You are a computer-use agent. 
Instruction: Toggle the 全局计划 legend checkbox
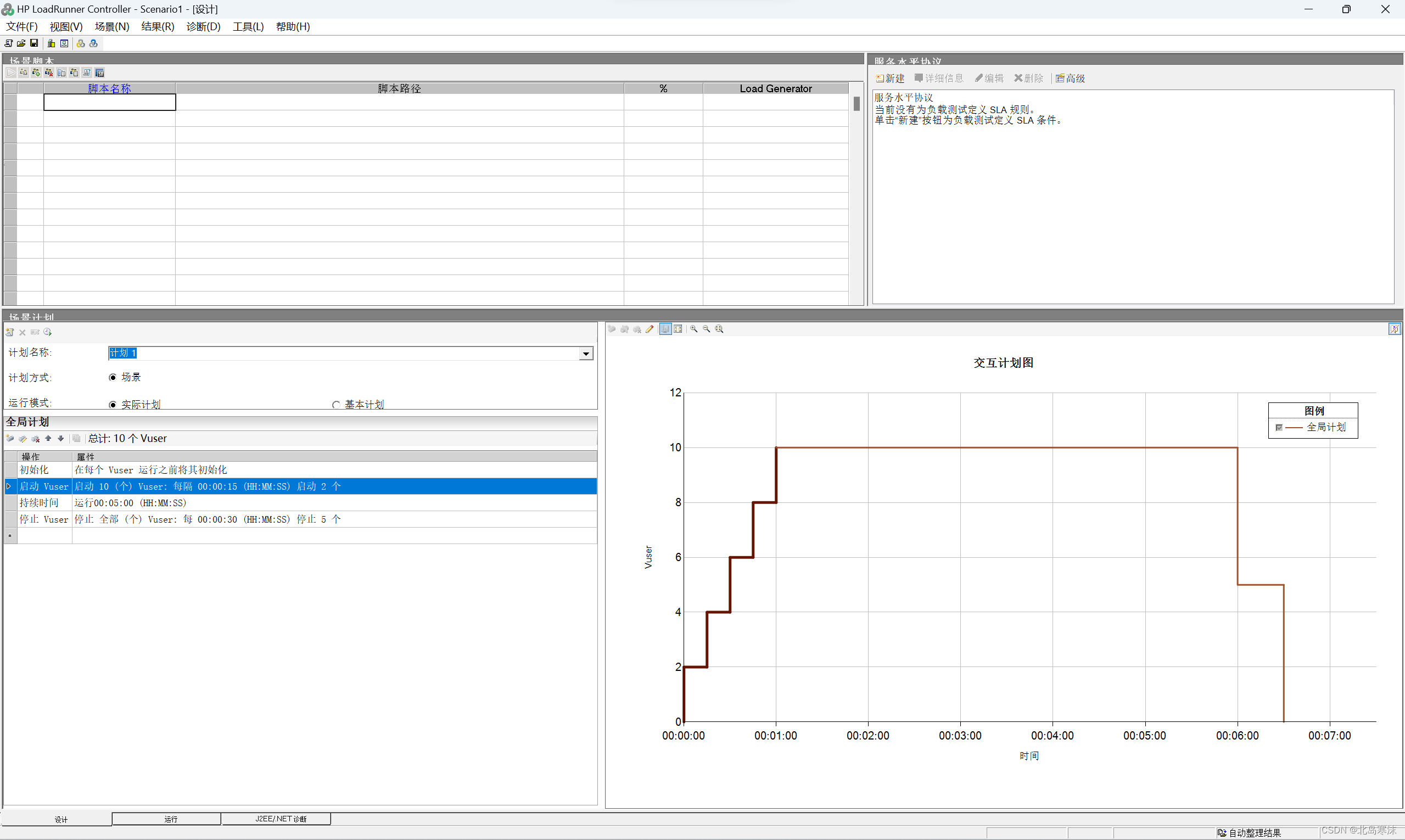click(1279, 427)
